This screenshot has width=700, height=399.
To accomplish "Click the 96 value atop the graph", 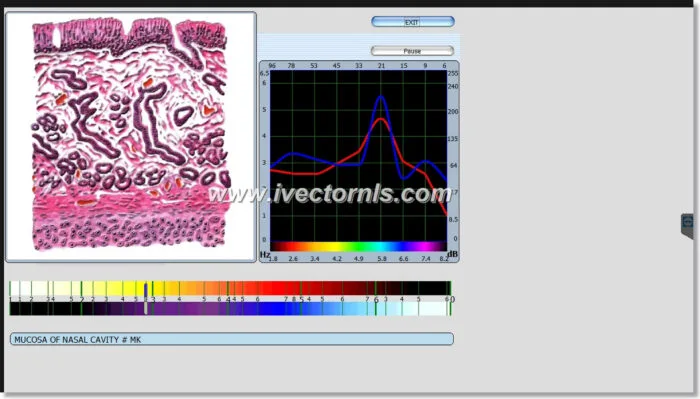I will (272, 66).
